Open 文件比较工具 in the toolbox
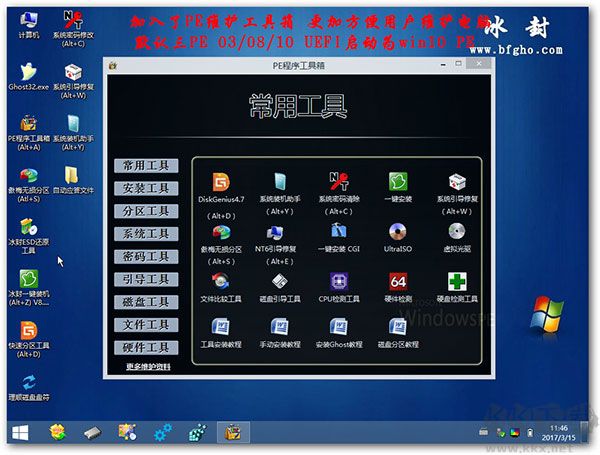The height and width of the screenshot is (455, 600). (220, 282)
